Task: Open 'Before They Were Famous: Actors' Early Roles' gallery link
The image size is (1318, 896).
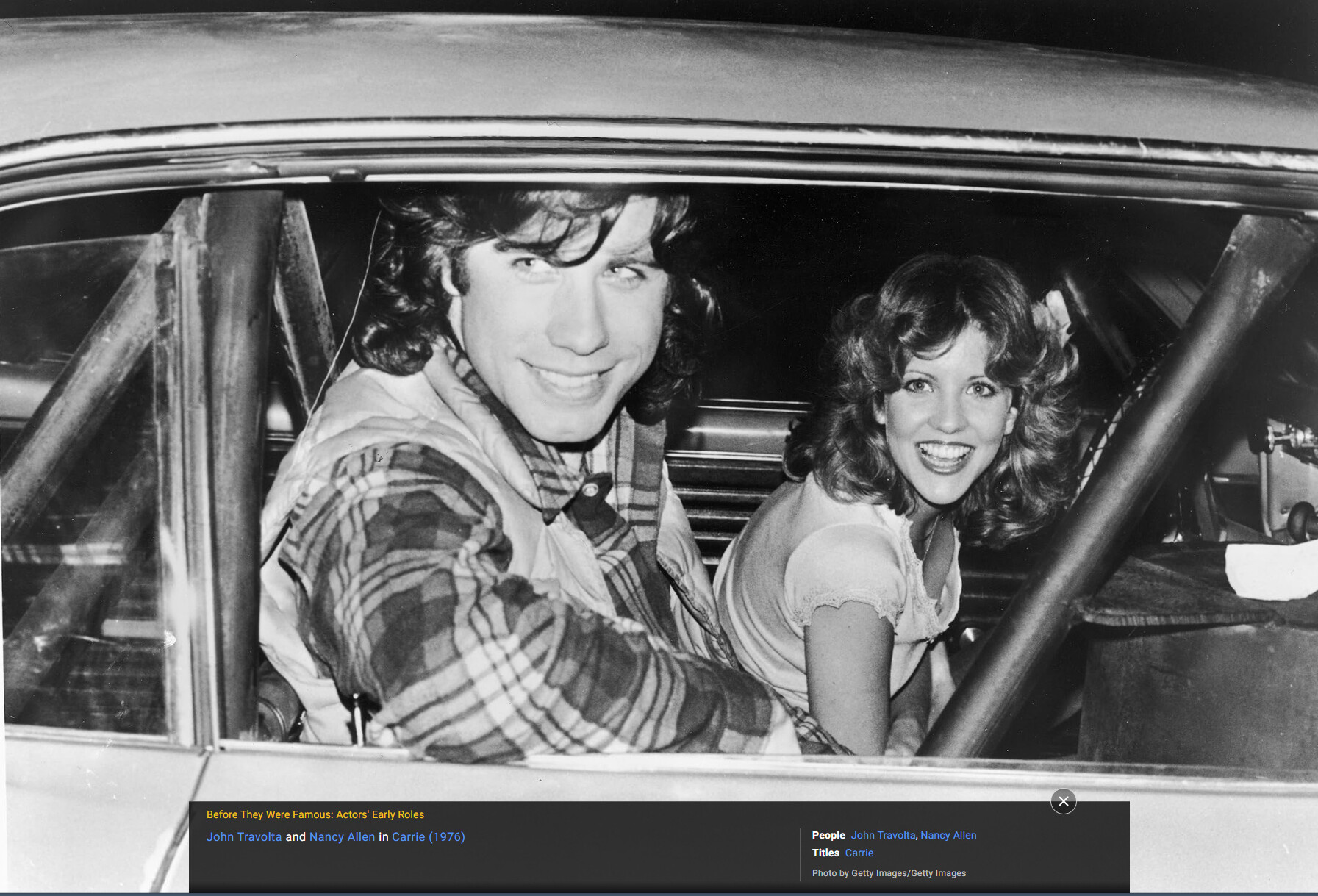Action: point(315,814)
